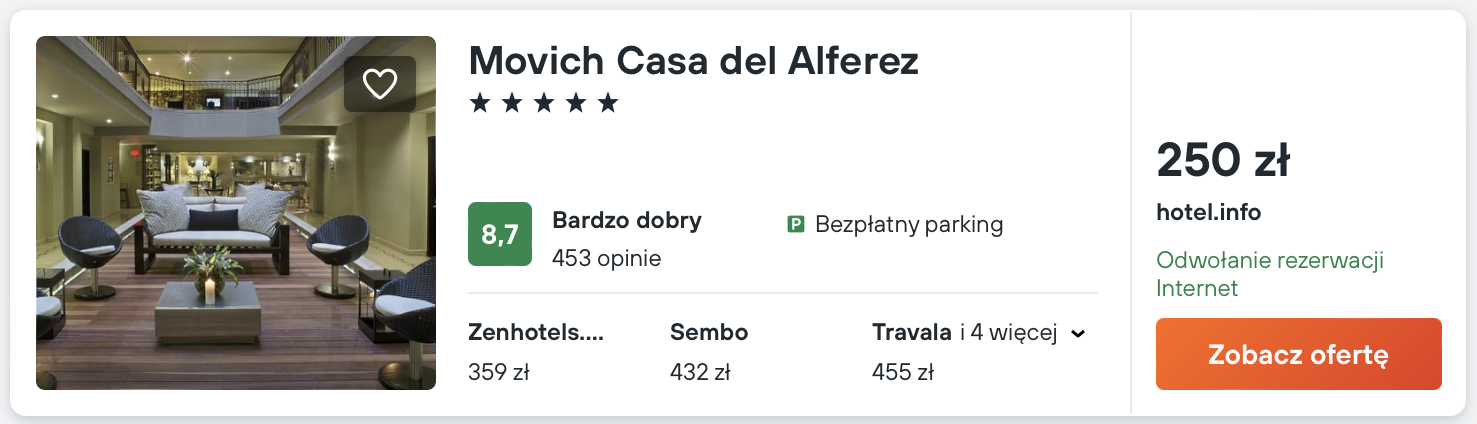
Task: Click the hotel.info provider name
Action: click(x=1208, y=212)
